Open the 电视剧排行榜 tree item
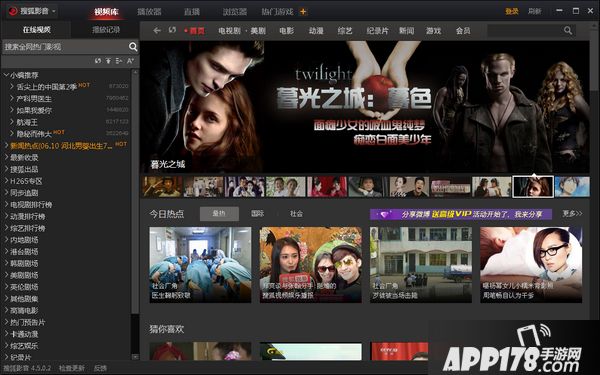This screenshot has width=600, height=375. click(31, 205)
